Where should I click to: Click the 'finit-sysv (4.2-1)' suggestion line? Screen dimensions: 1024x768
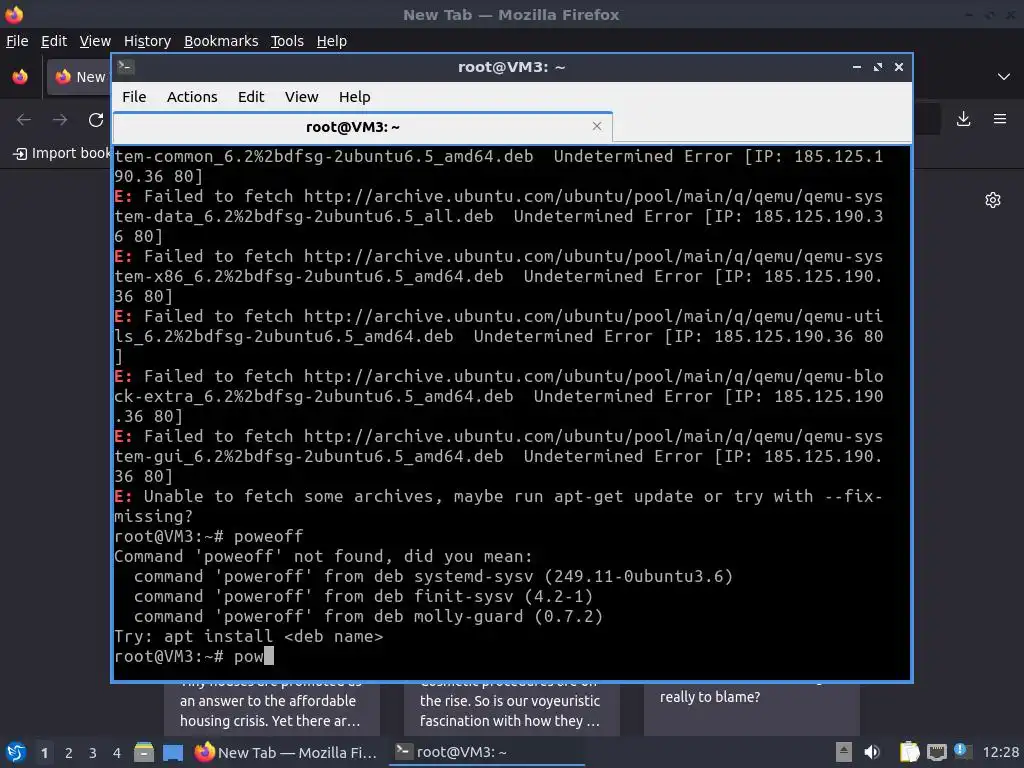pos(363,596)
